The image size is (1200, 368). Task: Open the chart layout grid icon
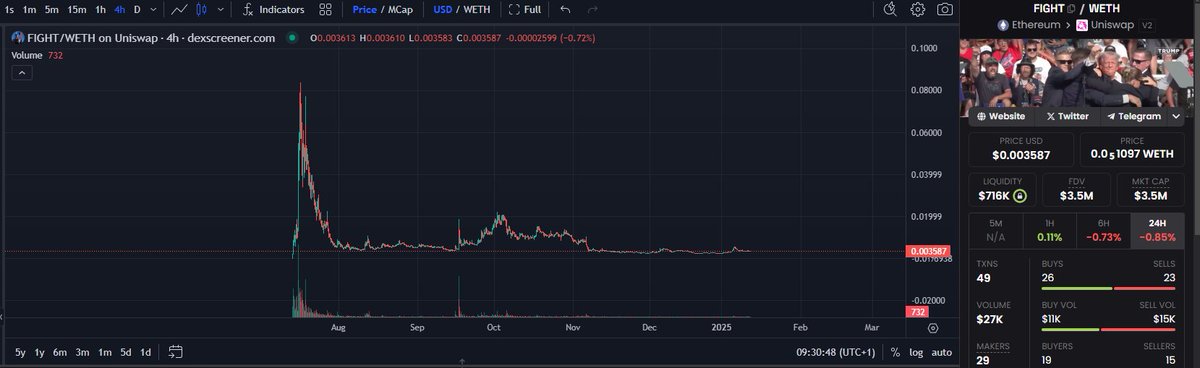(326, 9)
